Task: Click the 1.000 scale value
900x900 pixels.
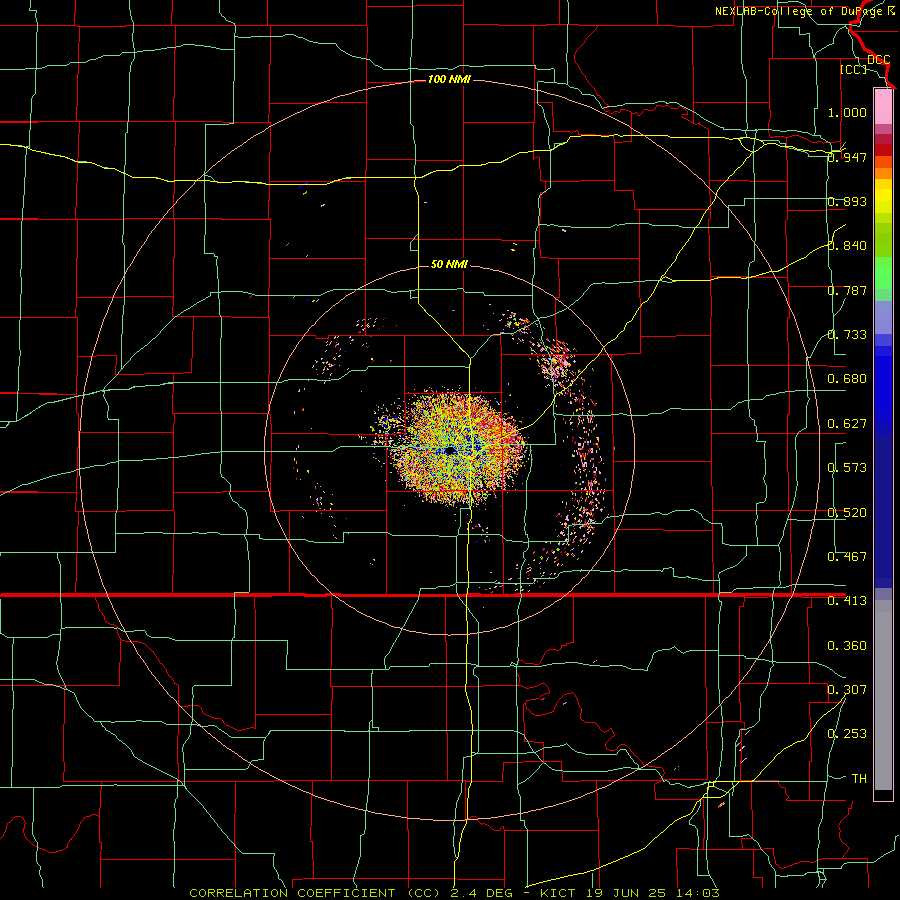Action: pos(847,112)
